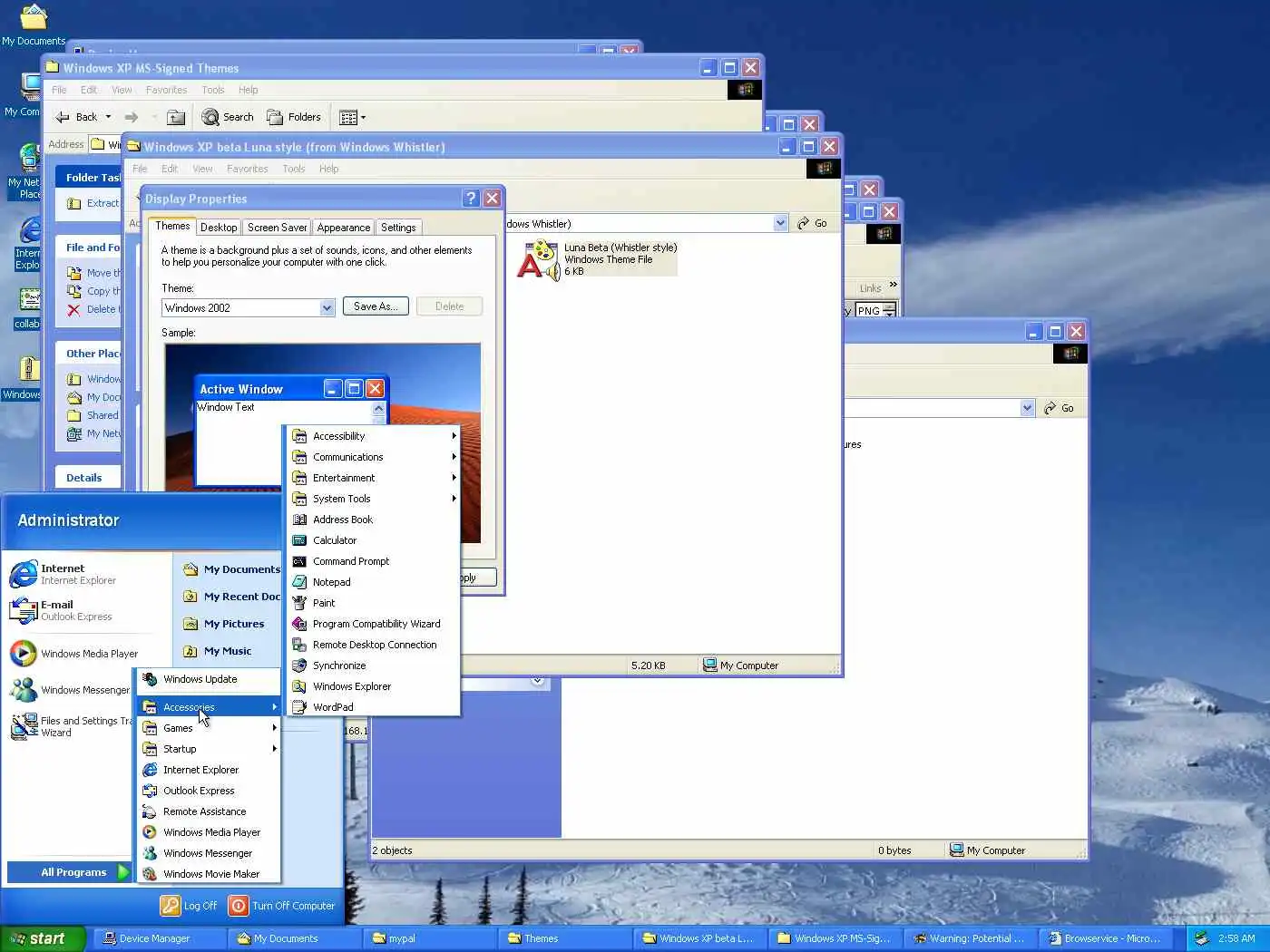Click Extract link in Folder Tasks pane
The width and height of the screenshot is (1270, 952).
93,203
